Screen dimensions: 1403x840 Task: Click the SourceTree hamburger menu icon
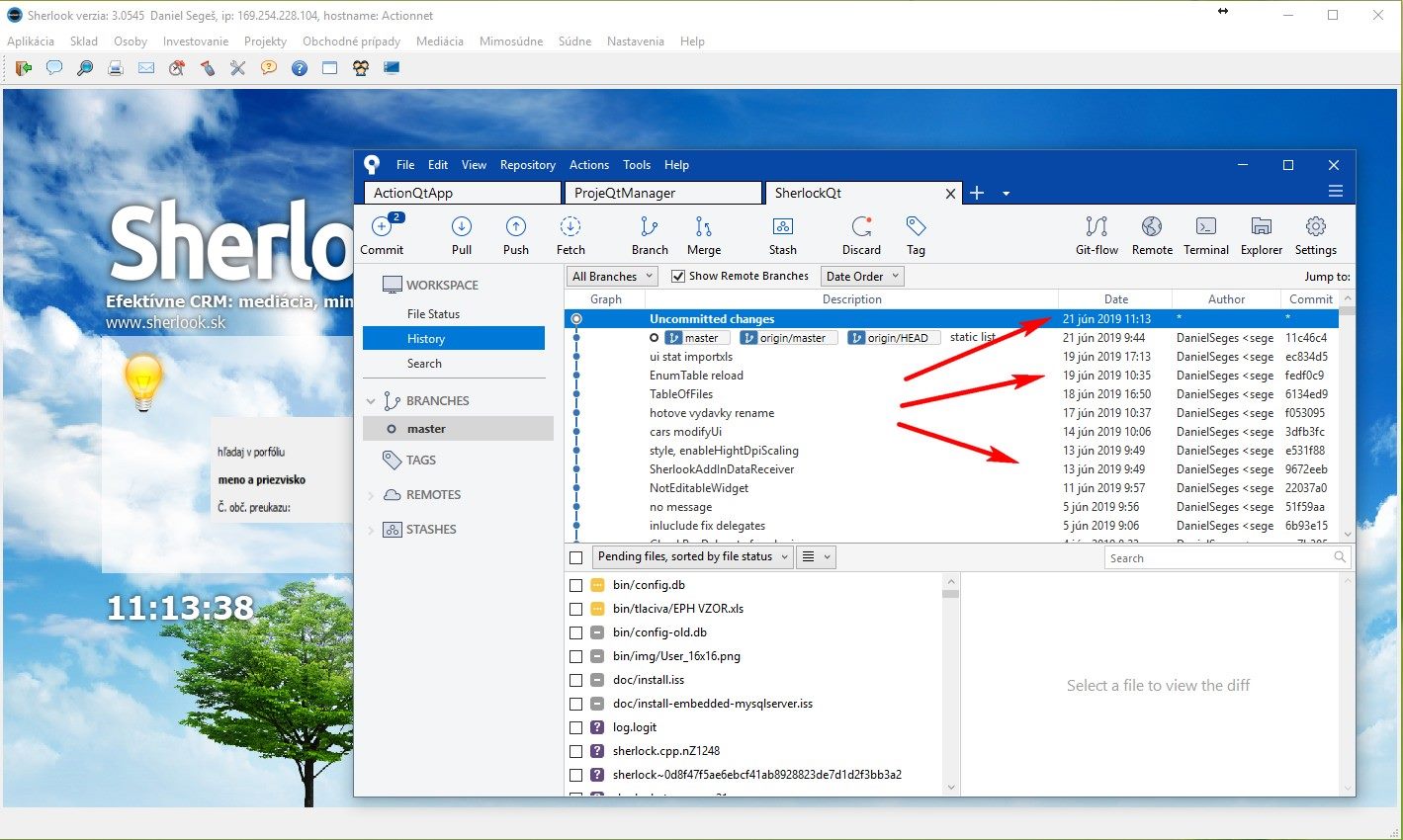click(1335, 192)
